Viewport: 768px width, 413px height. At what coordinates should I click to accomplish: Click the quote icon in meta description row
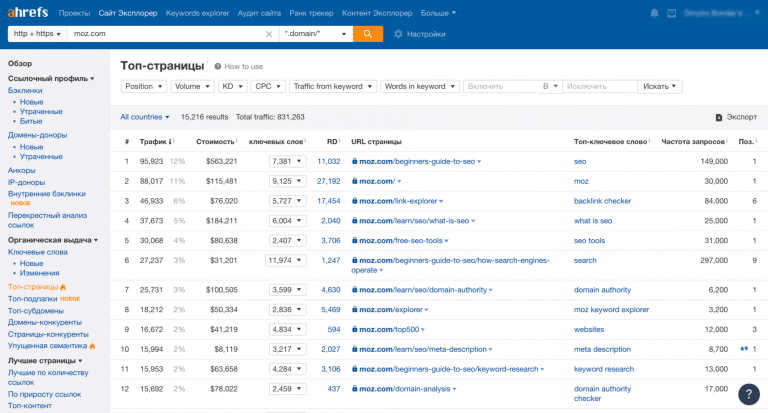pyautogui.click(x=744, y=349)
